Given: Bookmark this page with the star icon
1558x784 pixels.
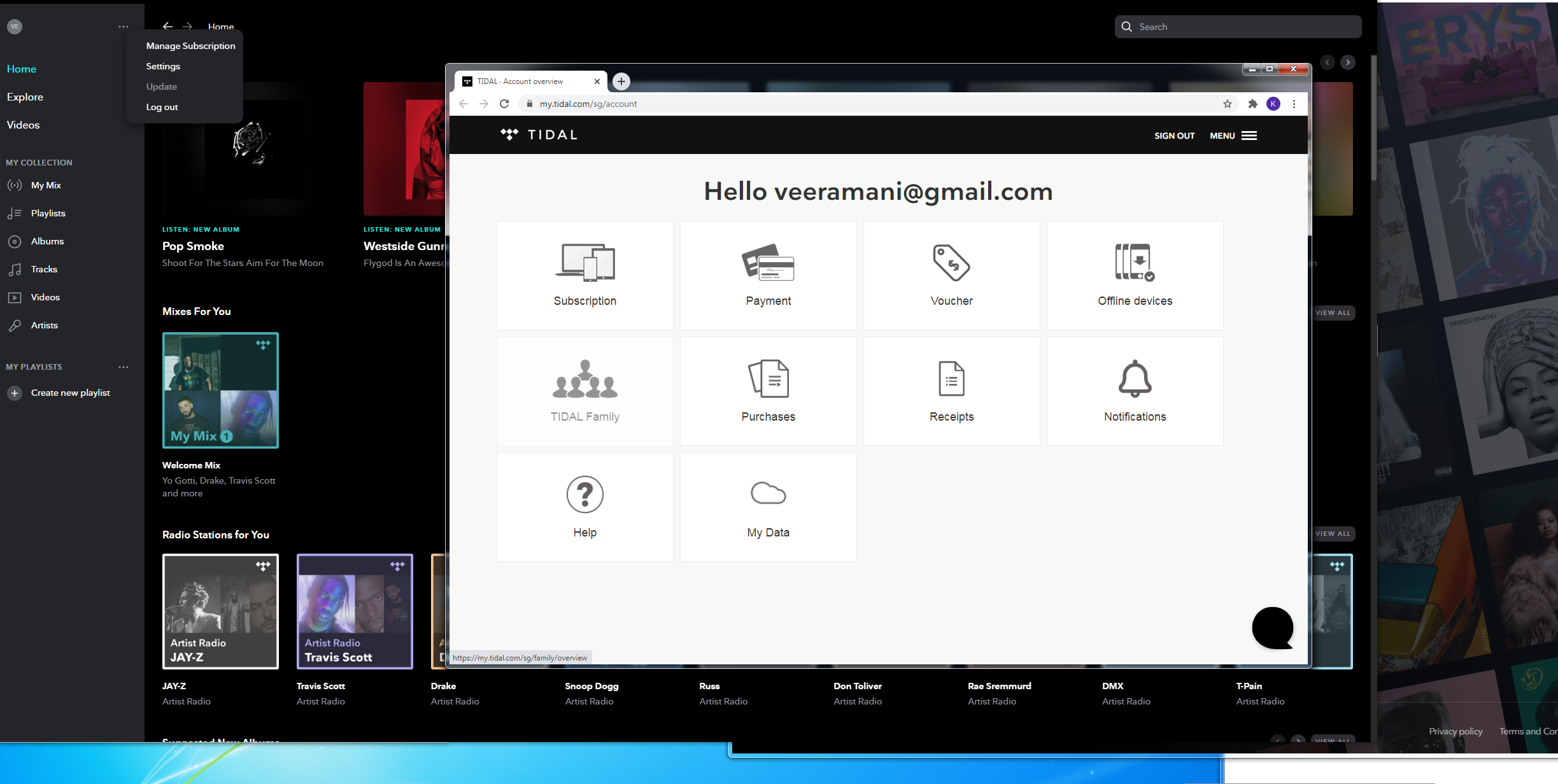Looking at the screenshot, I should [x=1227, y=104].
